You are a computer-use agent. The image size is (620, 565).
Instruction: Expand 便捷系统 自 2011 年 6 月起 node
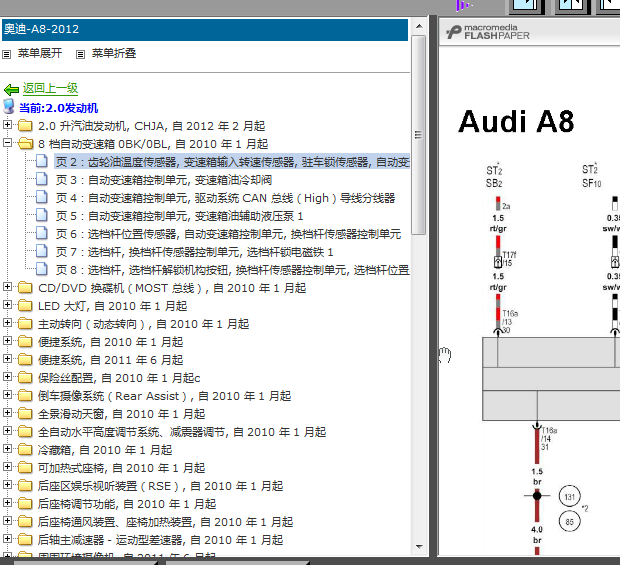coord(7,359)
